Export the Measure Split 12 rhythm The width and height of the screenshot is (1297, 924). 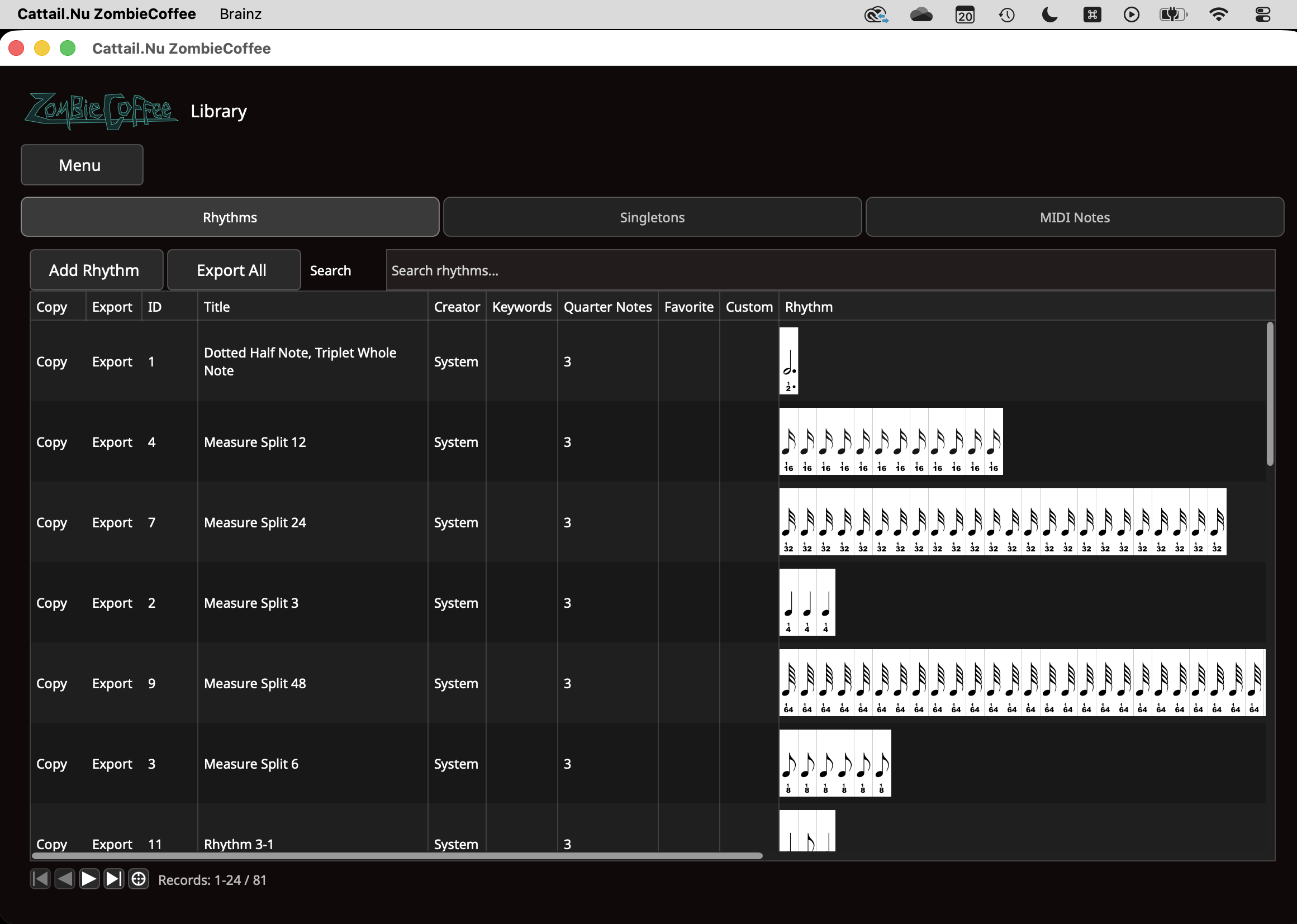tap(112, 442)
